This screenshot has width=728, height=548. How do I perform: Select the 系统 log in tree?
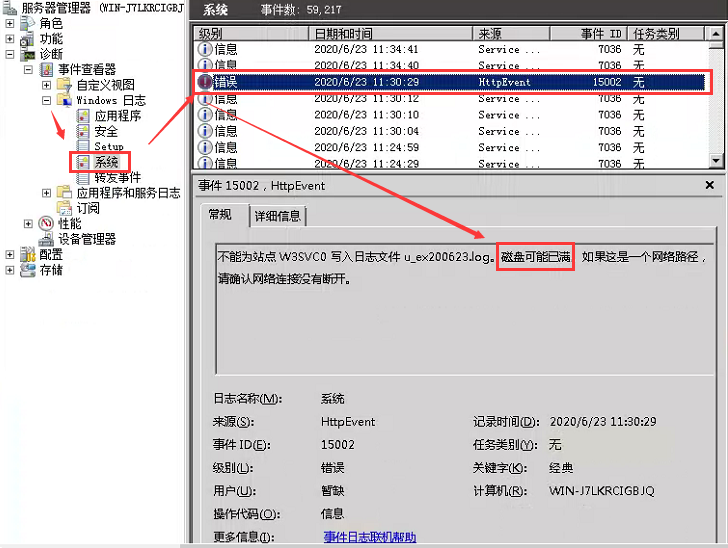(x=106, y=162)
